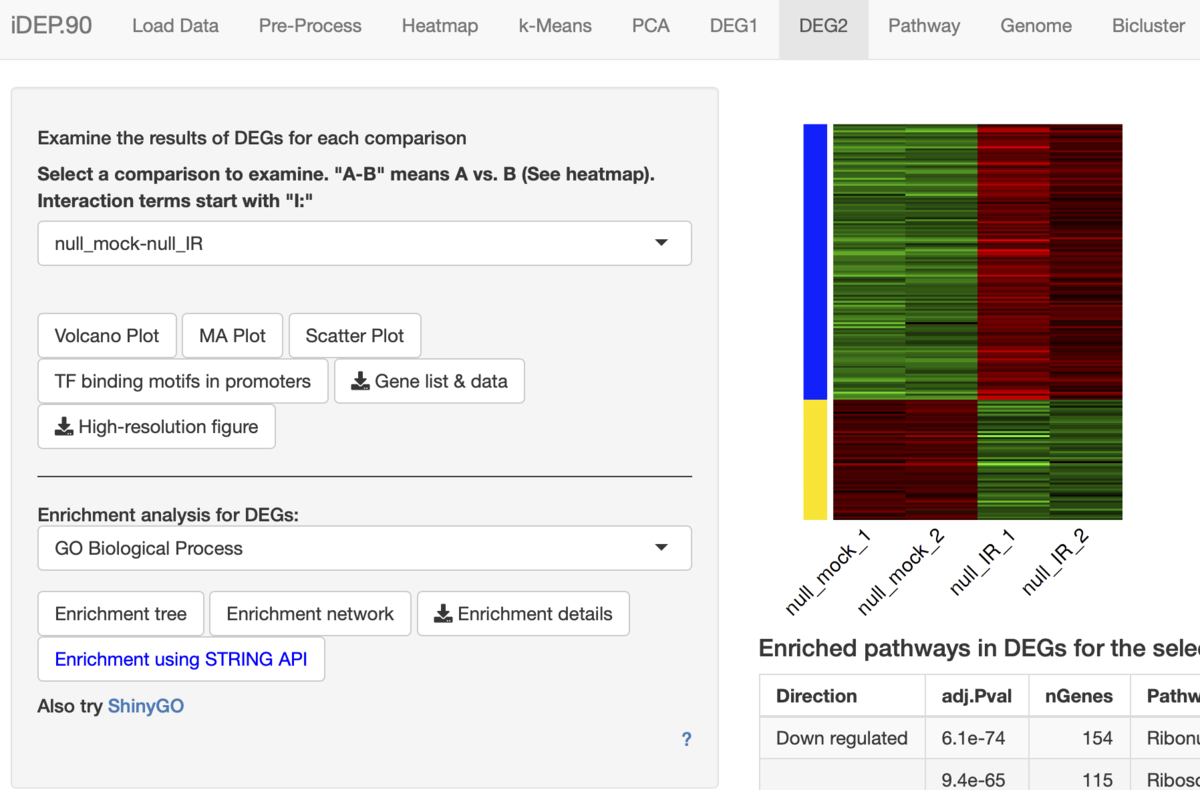The height and width of the screenshot is (790, 1200).
Task: Download the Enrichment details file
Action: 523,614
